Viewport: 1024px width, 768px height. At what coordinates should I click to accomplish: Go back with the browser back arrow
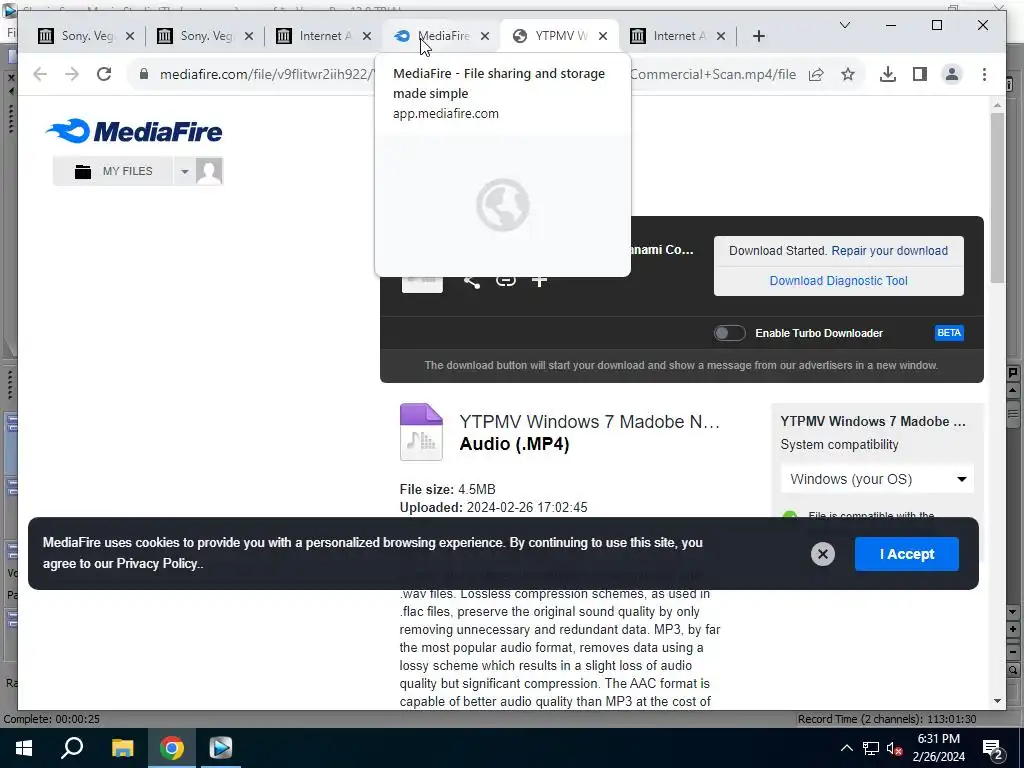pyautogui.click(x=40, y=74)
